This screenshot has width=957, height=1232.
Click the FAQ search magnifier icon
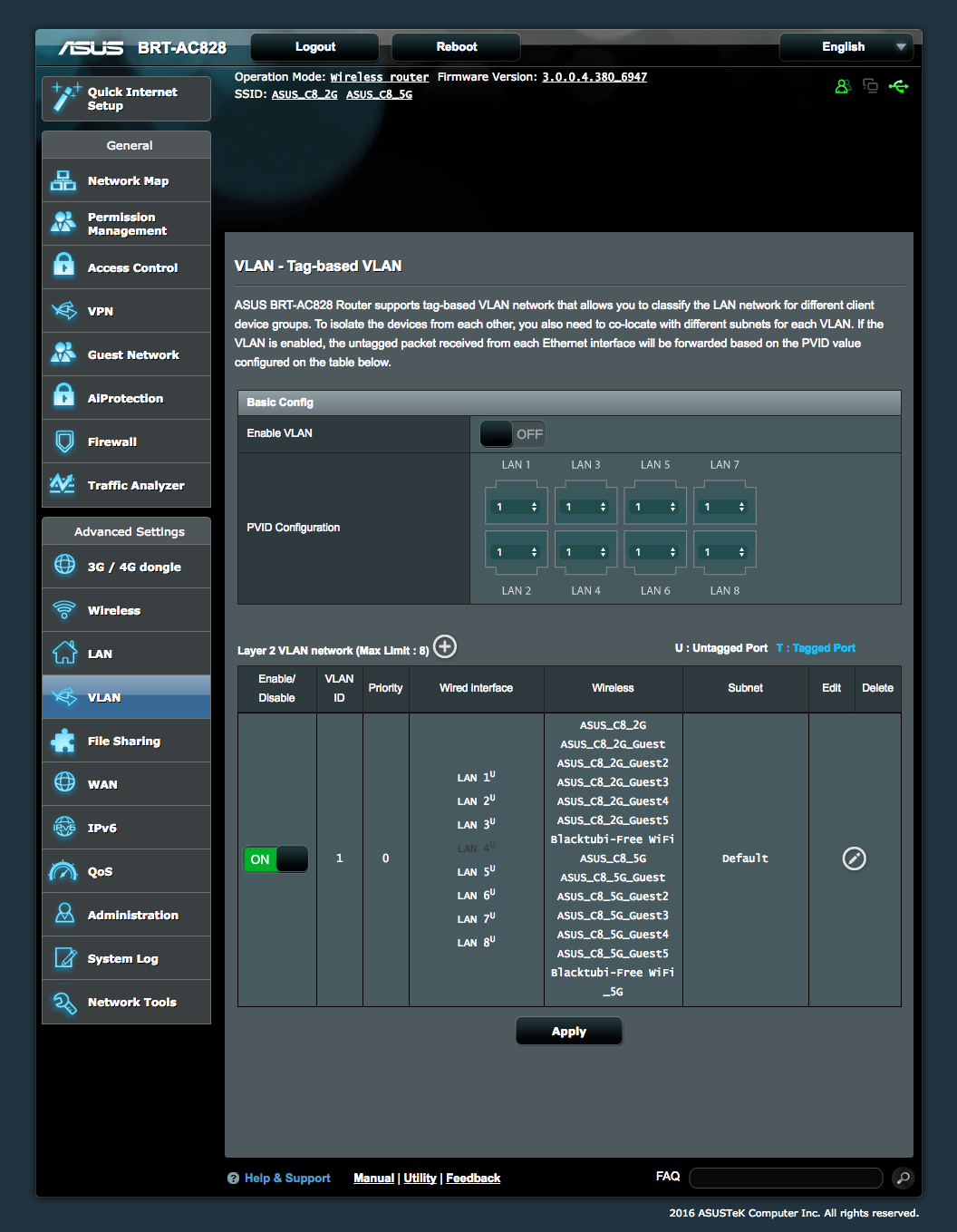click(x=902, y=1178)
